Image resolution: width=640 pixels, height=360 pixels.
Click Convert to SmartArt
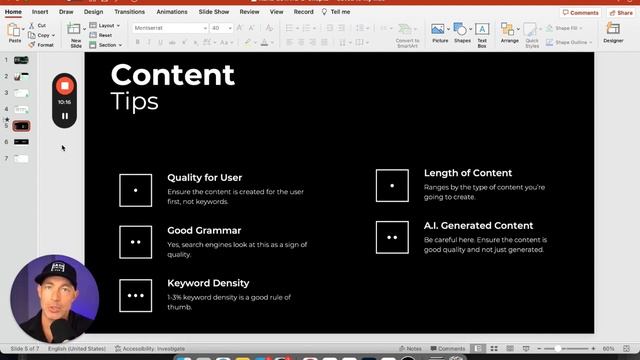tap(407, 35)
